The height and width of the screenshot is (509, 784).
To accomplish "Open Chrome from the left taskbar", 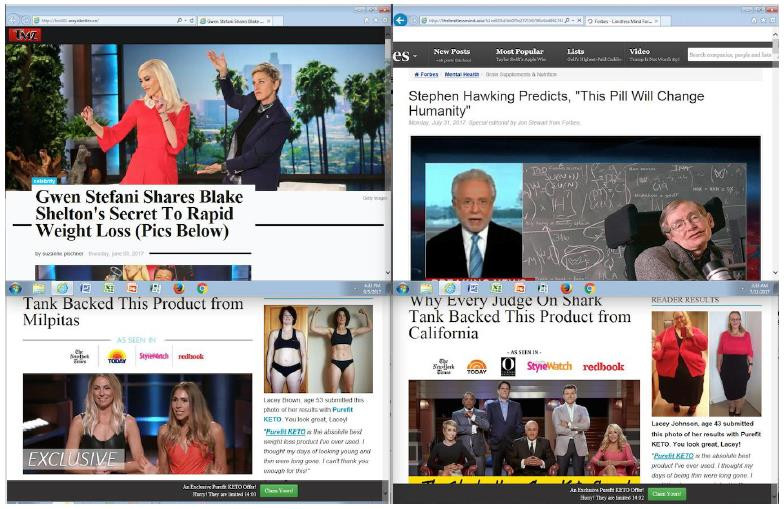I will pos(202,288).
